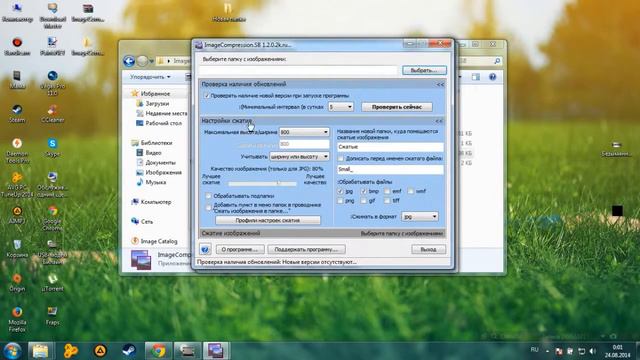This screenshot has height=360, width=640.
Task: Open uTorrent desktop shortcut
Action: pyautogui.click(x=52, y=282)
